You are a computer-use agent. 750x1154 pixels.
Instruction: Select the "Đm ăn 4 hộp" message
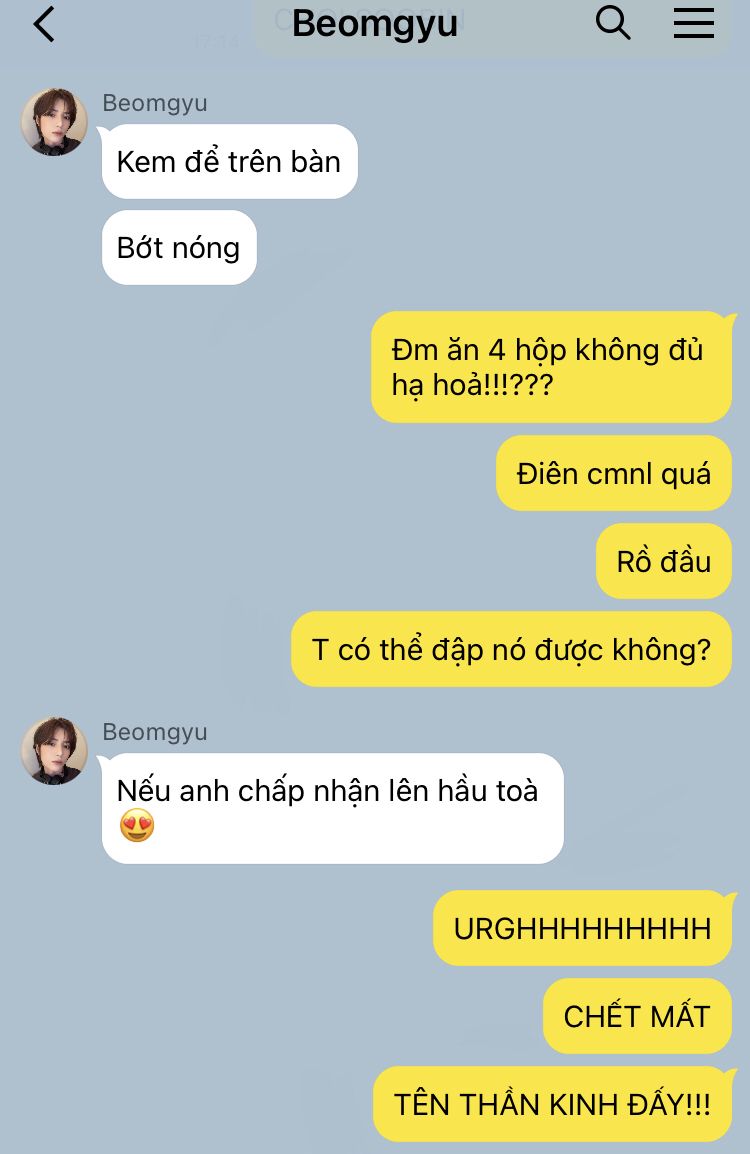(x=551, y=367)
